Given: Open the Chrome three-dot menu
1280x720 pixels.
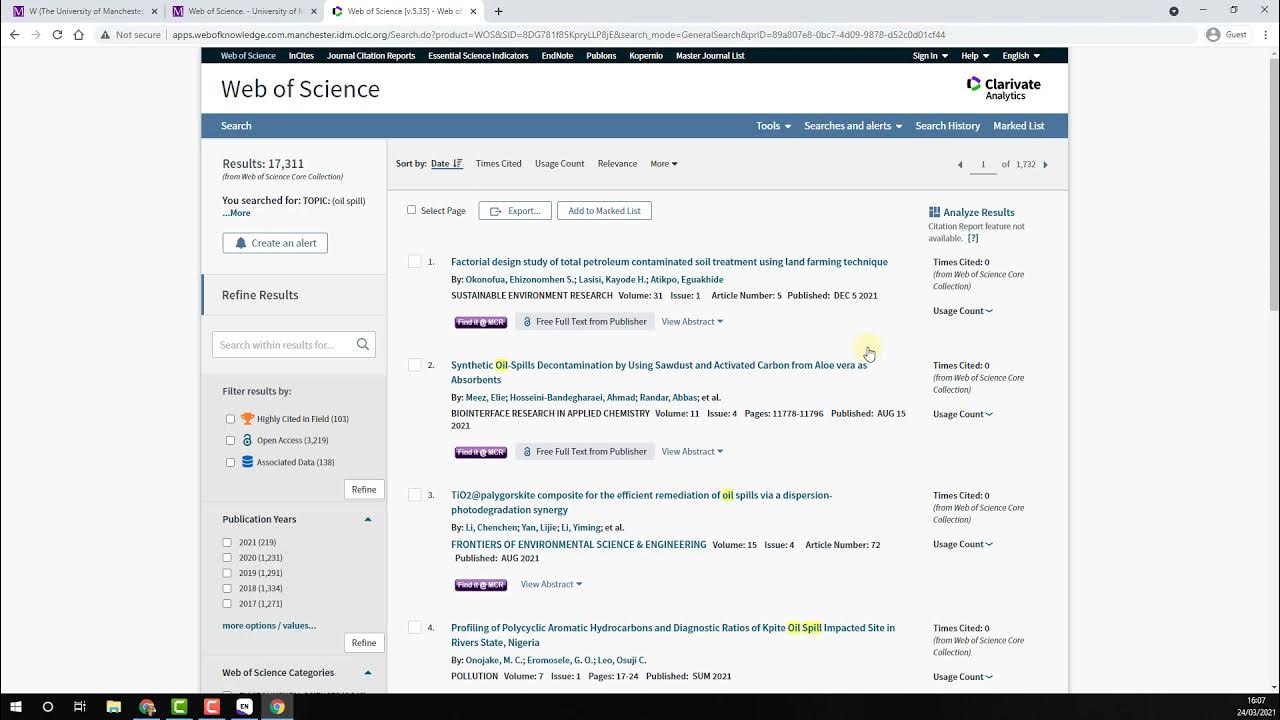Looking at the screenshot, I should point(1265,34).
